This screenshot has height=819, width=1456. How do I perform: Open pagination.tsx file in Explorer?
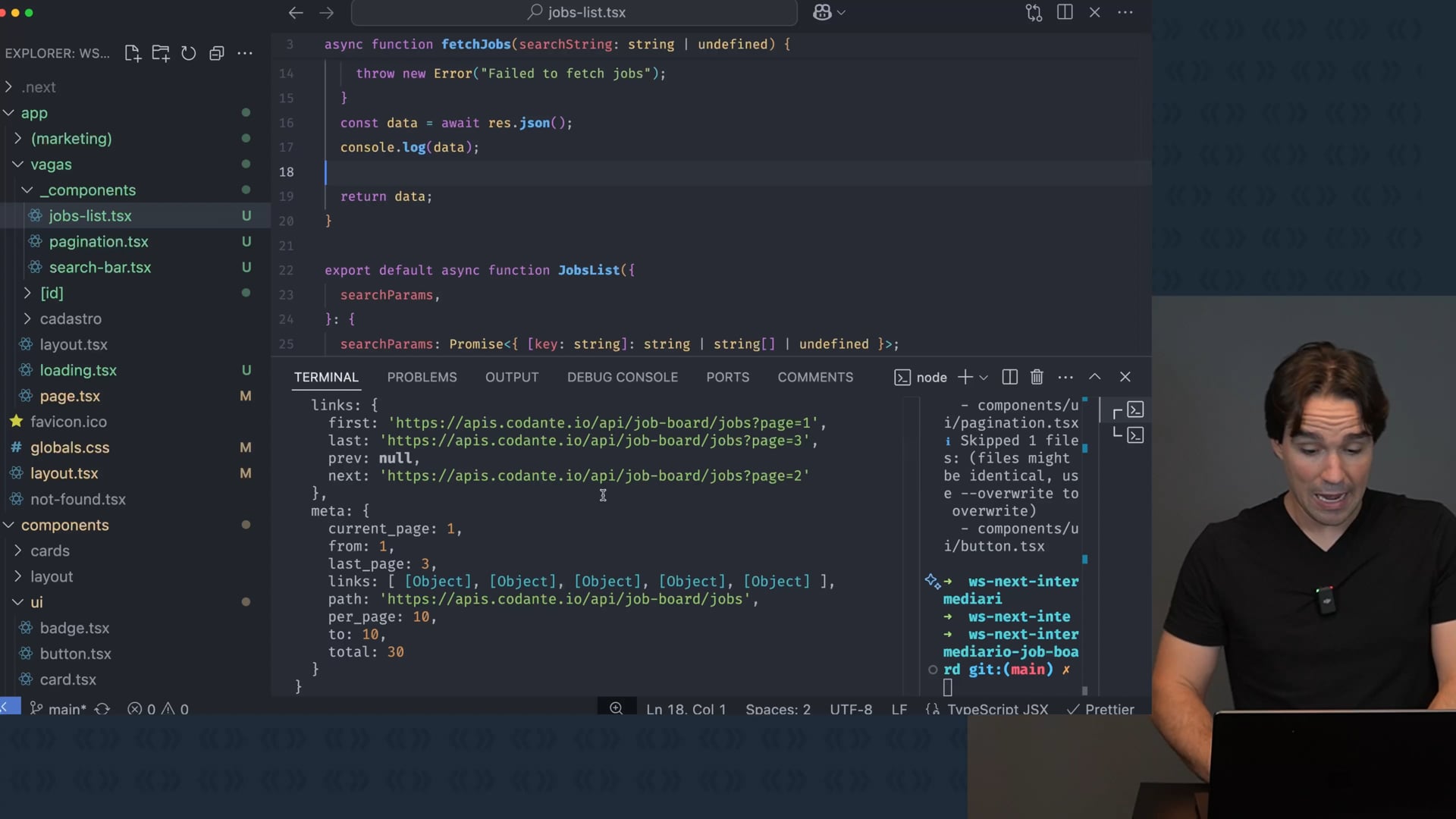[x=99, y=242]
